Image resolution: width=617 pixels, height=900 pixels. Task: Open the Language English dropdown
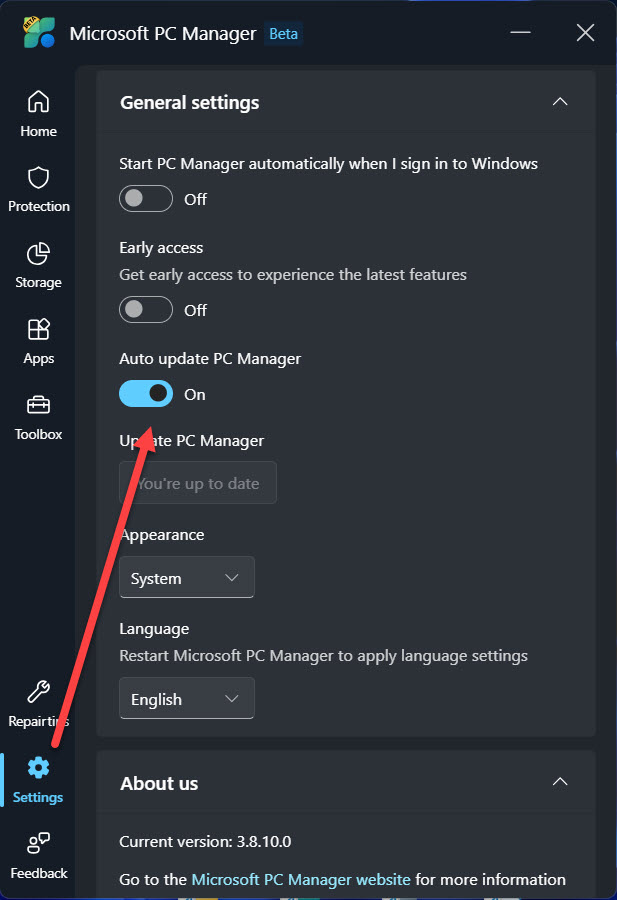click(x=187, y=699)
